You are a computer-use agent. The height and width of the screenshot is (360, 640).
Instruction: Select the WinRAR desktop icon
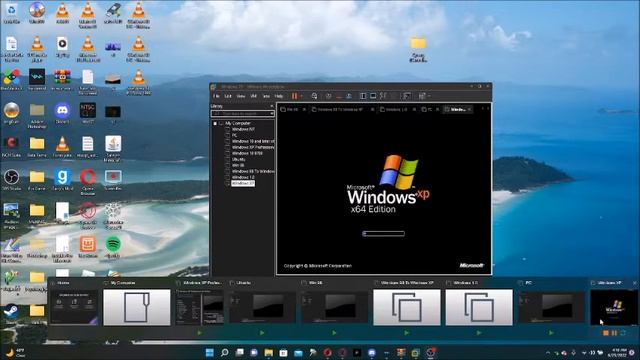[62, 79]
